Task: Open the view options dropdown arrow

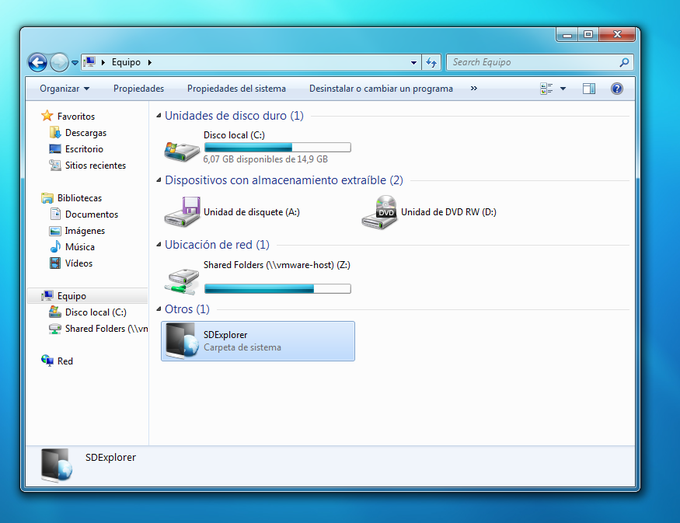Action: click(563, 88)
